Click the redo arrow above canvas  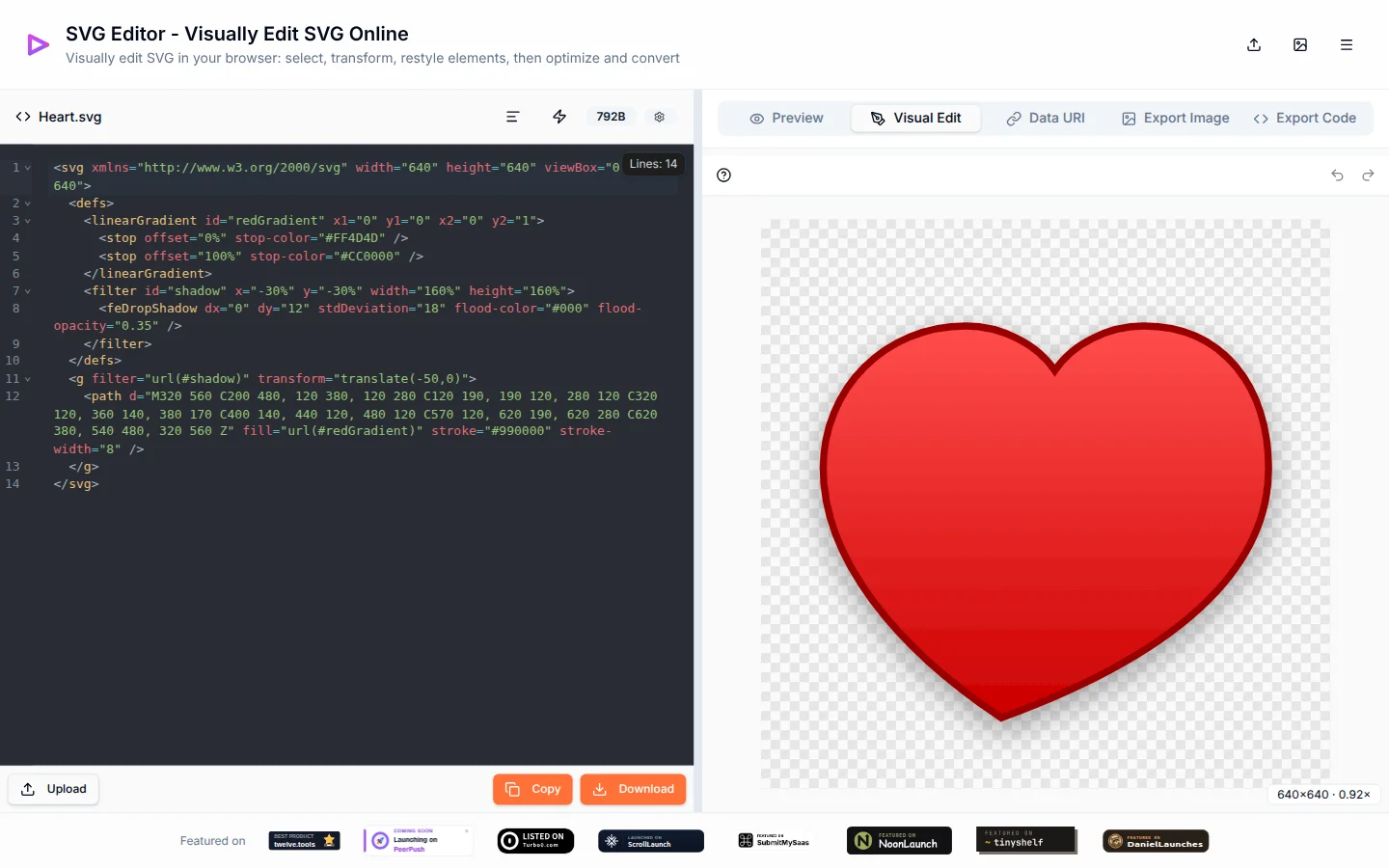[x=1368, y=175]
